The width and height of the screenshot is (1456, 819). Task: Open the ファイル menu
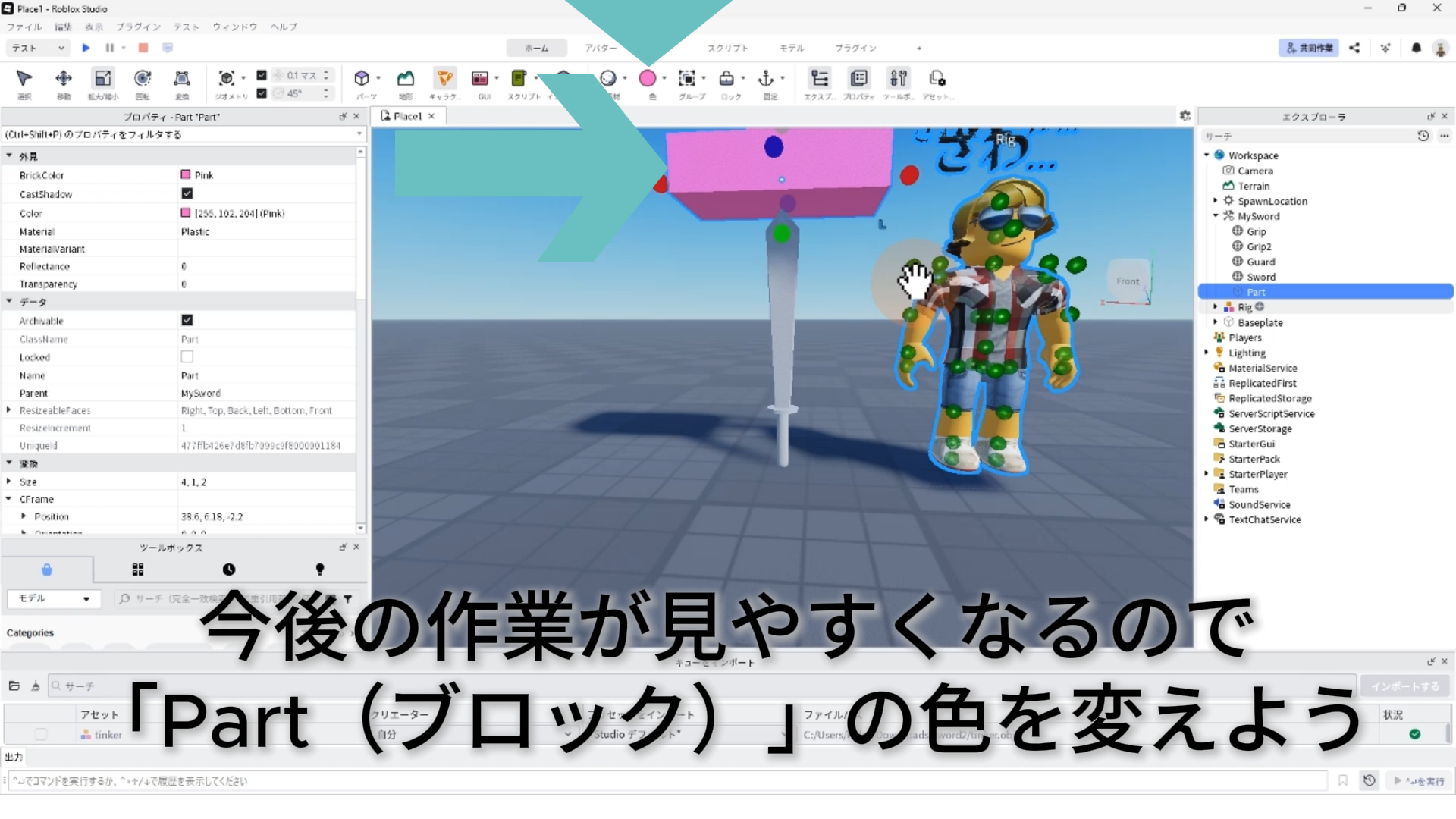click(x=24, y=27)
